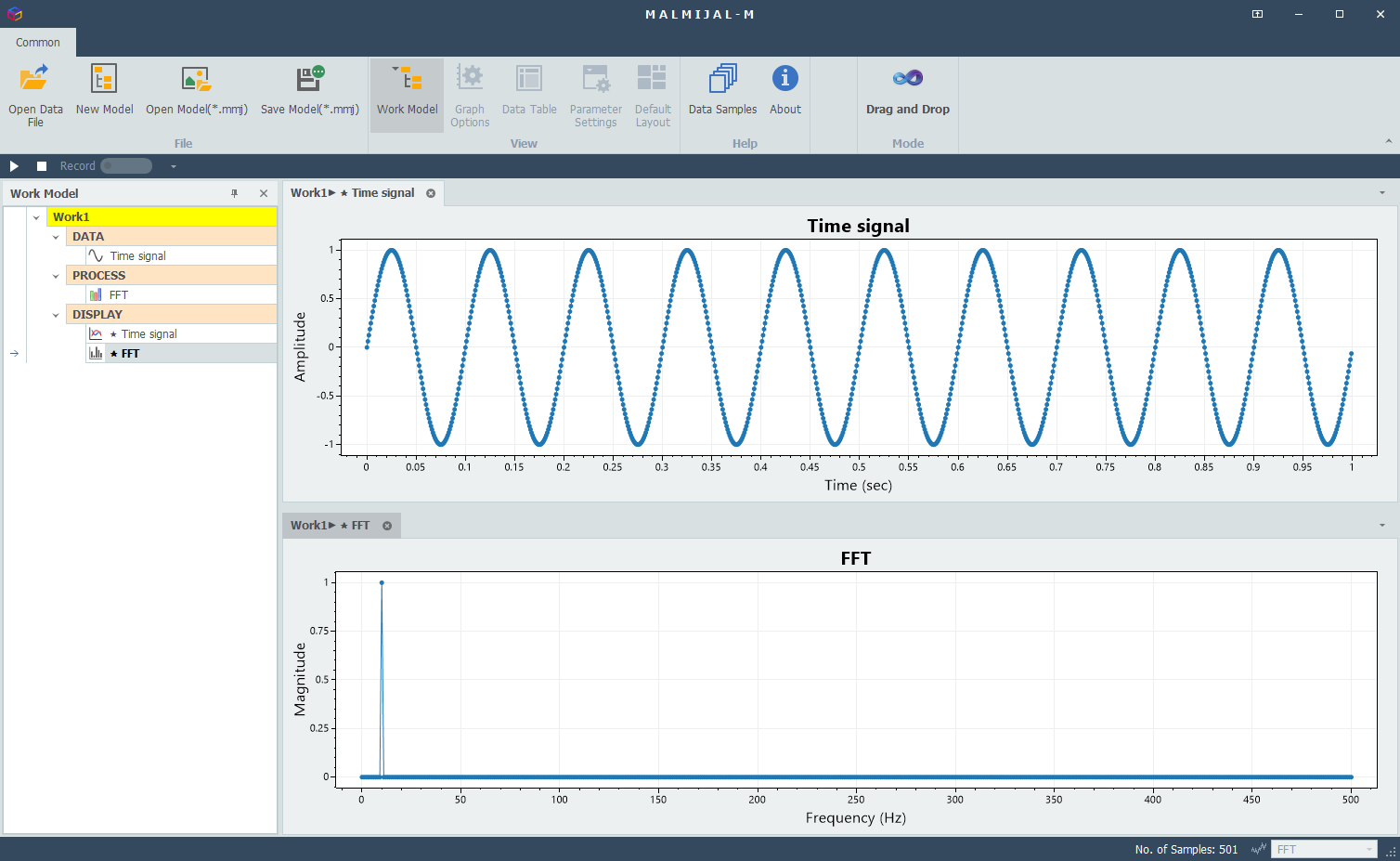Restore the Default Layout
Viewport: 1400px width, 861px height.
(x=653, y=95)
